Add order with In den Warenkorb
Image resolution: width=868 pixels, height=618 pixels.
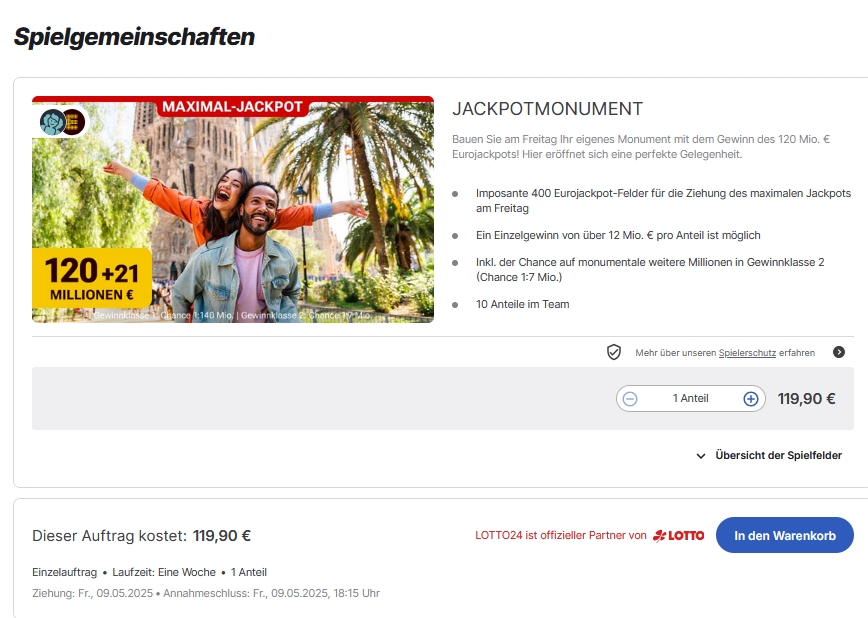tap(784, 535)
